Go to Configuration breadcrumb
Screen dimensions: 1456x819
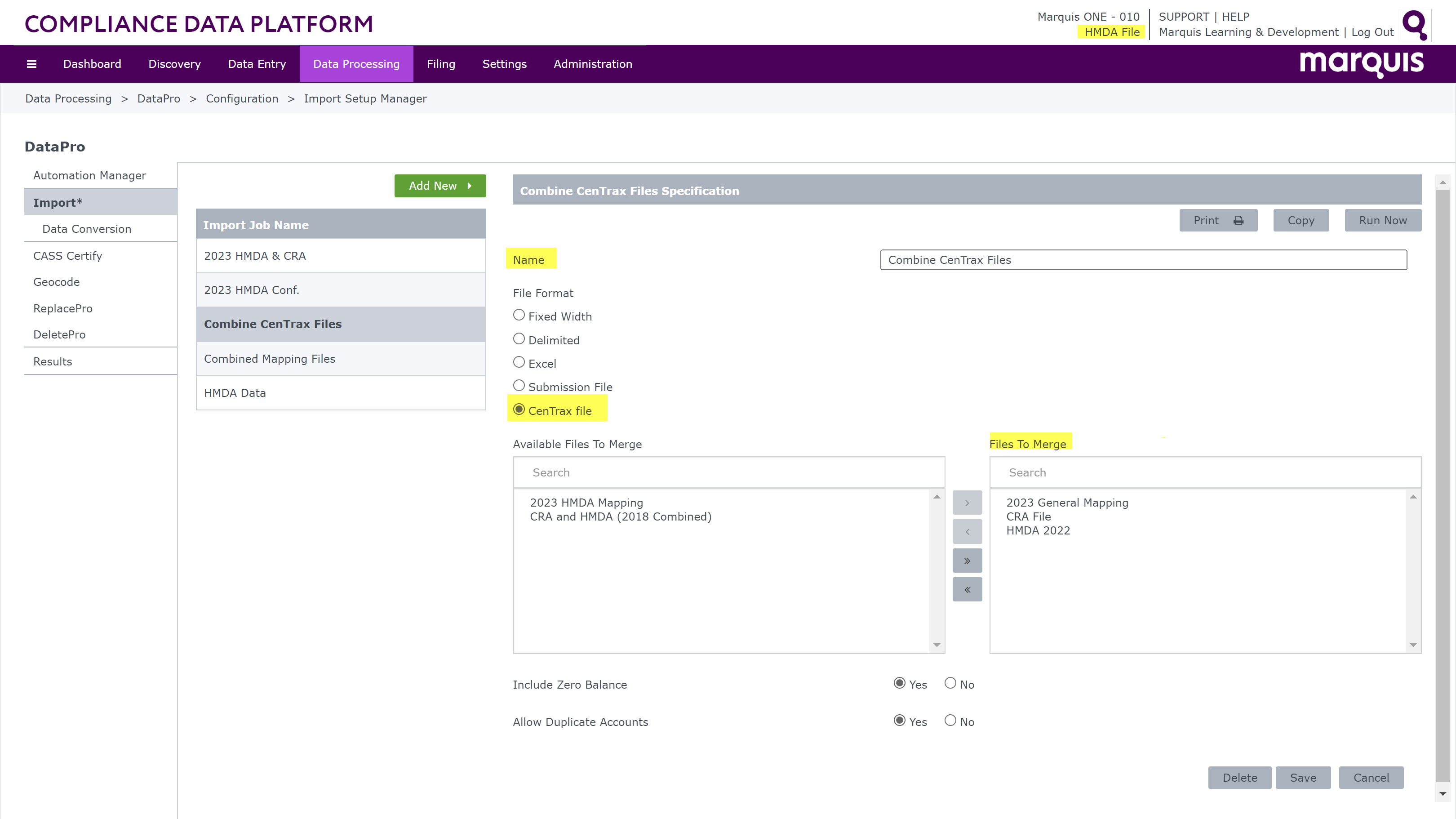pos(242,99)
